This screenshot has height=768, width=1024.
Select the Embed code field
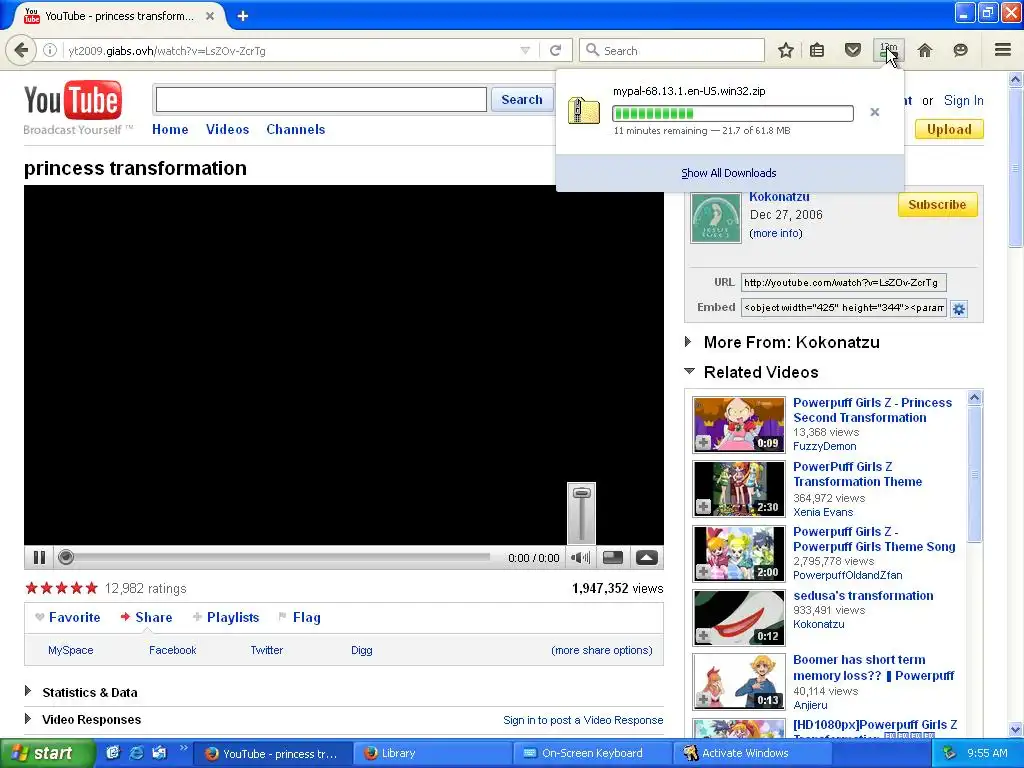[843, 308]
